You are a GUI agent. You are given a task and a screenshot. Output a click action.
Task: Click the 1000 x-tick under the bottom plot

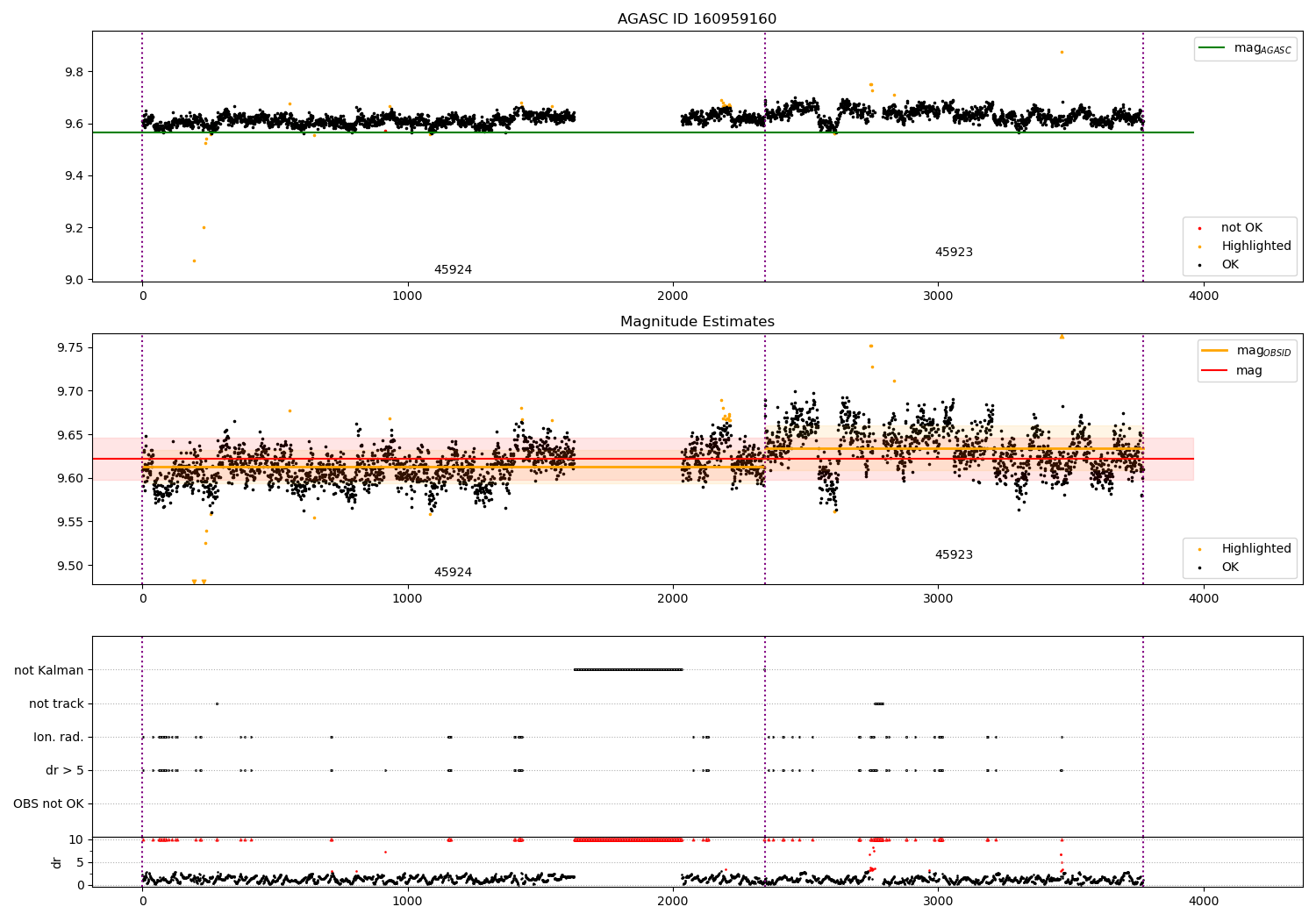click(x=408, y=901)
